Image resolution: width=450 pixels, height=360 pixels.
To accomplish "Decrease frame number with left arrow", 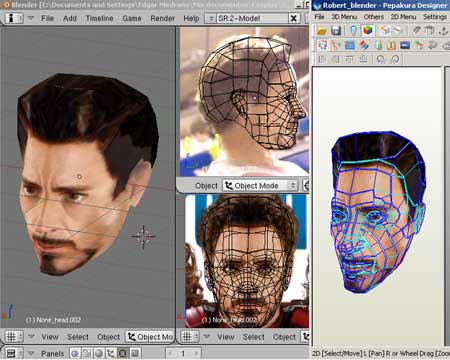I will [x=171, y=353].
